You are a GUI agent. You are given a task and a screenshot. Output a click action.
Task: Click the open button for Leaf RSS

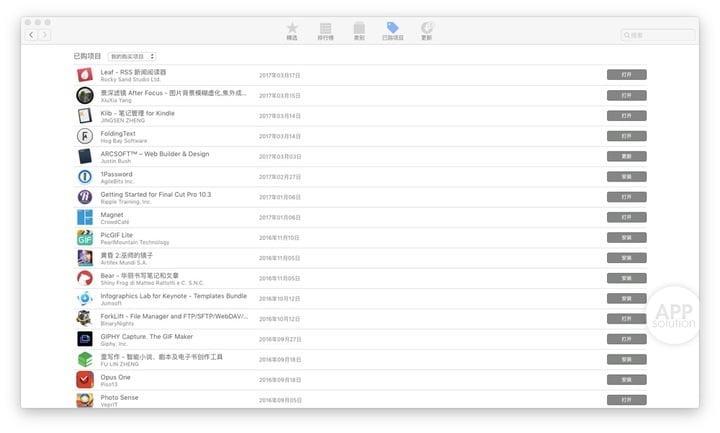pyautogui.click(x=626, y=75)
